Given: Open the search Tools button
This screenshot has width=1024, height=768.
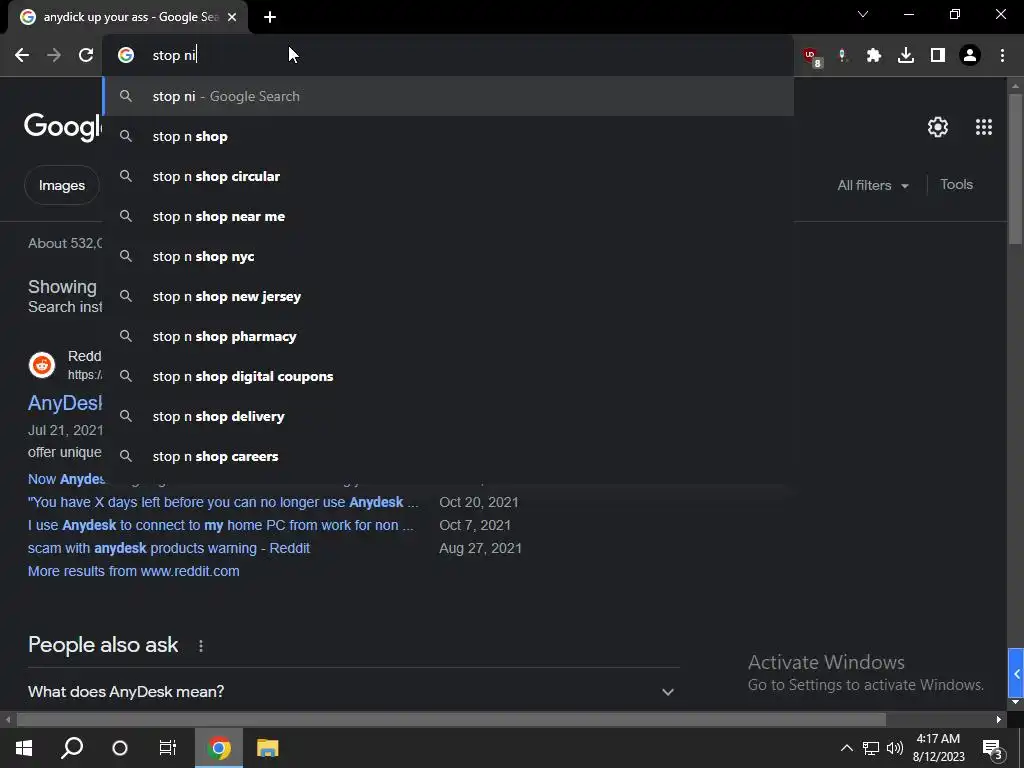Looking at the screenshot, I should pos(957,185).
